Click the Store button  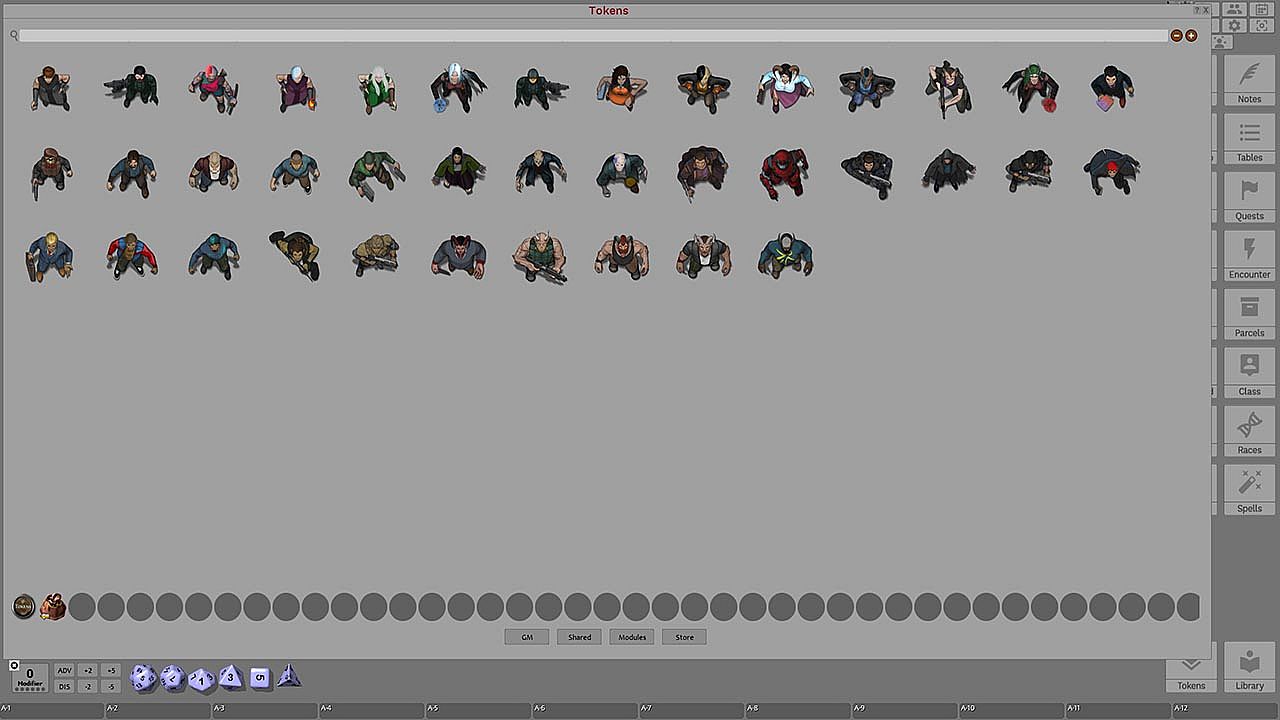point(684,637)
